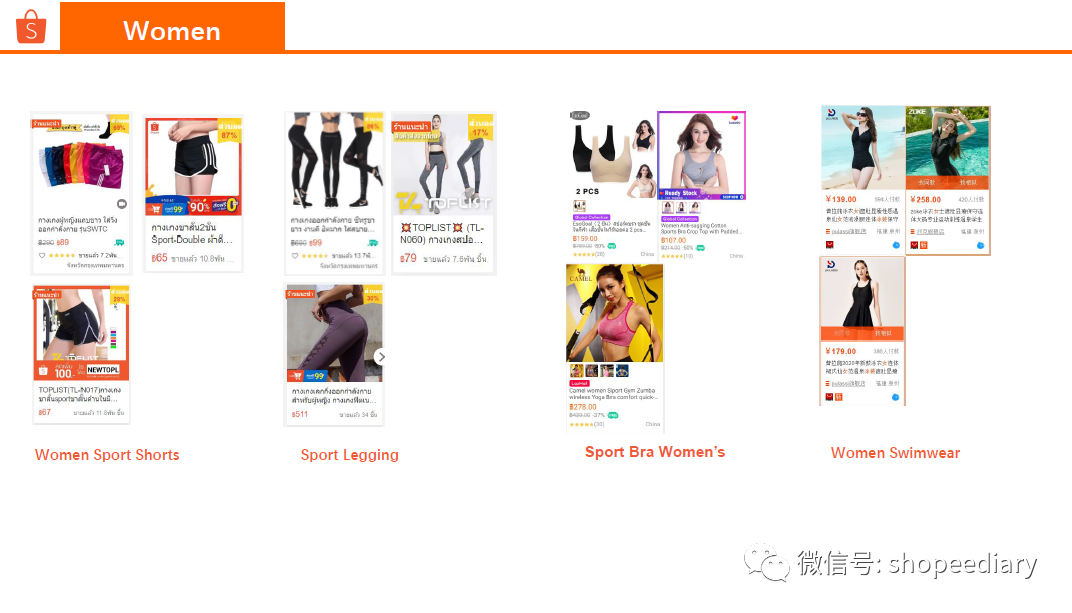
Task: Click the 17% discount badge on grey leggings
Action: pos(481,128)
